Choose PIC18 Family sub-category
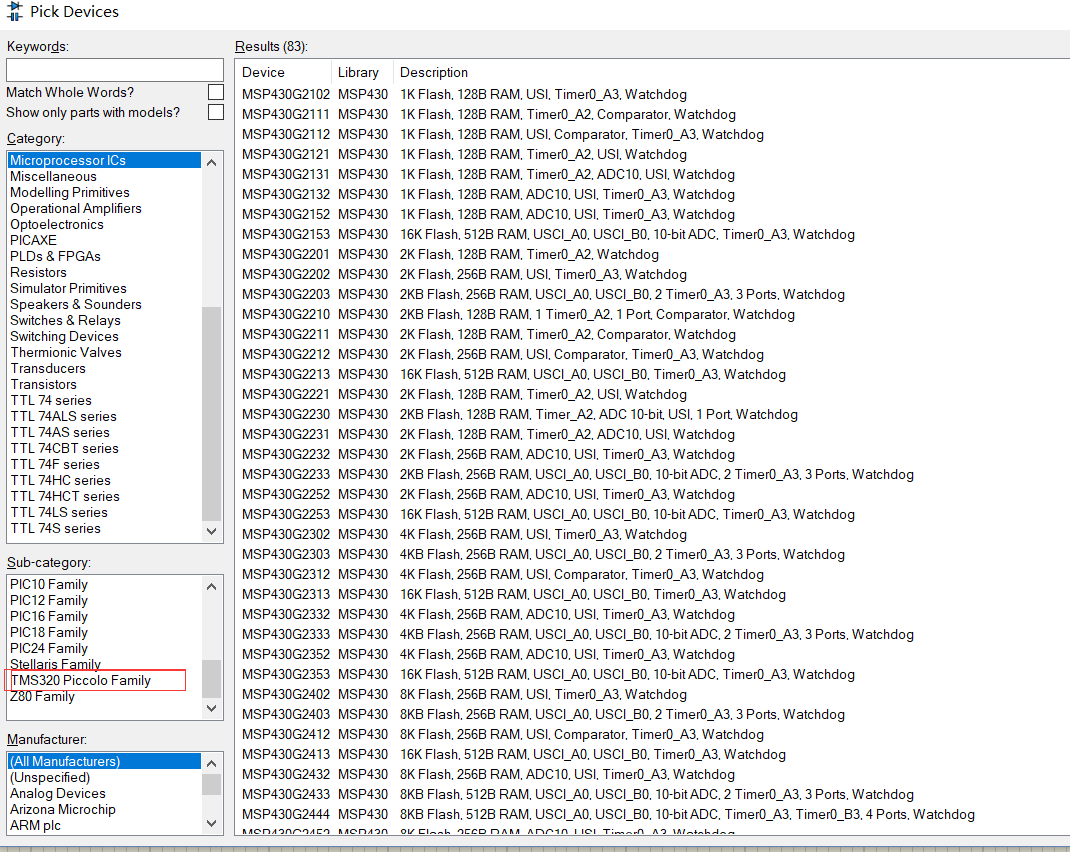The height and width of the screenshot is (852, 1070). point(48,632)
